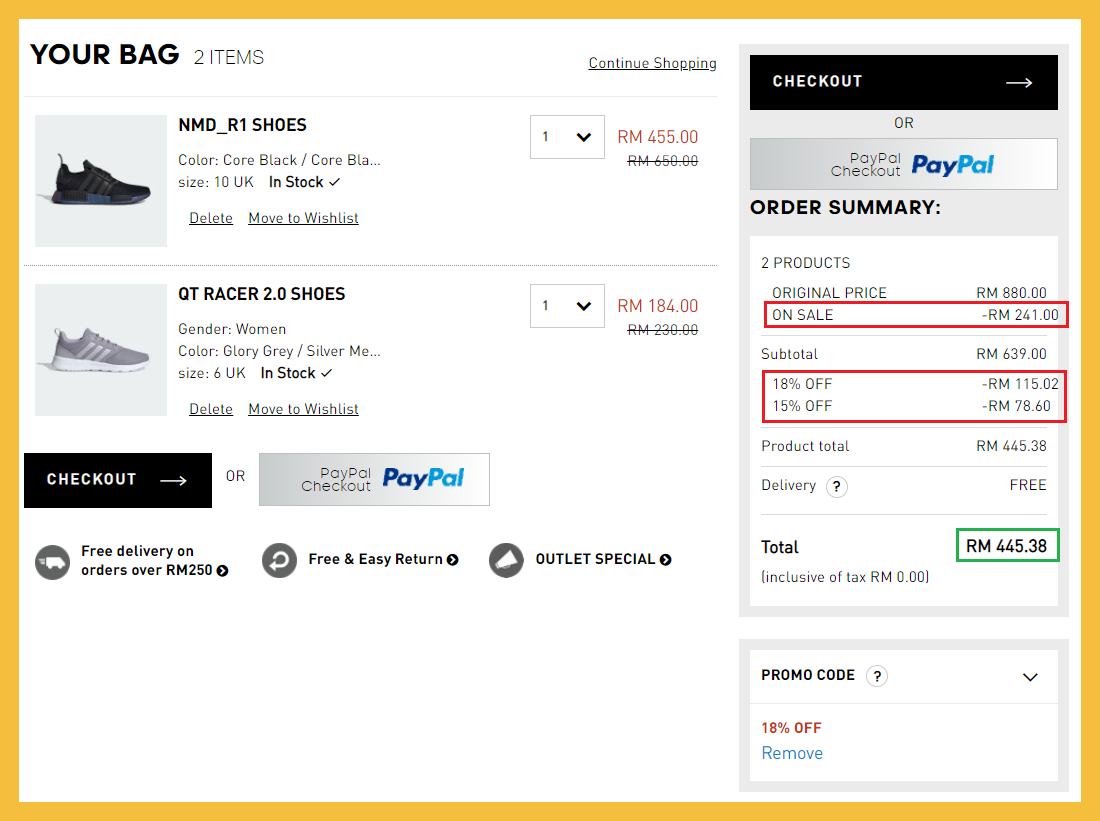Collapse the Promo Code section chevron
Image resolution: width=1100 pixels, height=821 pixels.
coord(1030,677)
